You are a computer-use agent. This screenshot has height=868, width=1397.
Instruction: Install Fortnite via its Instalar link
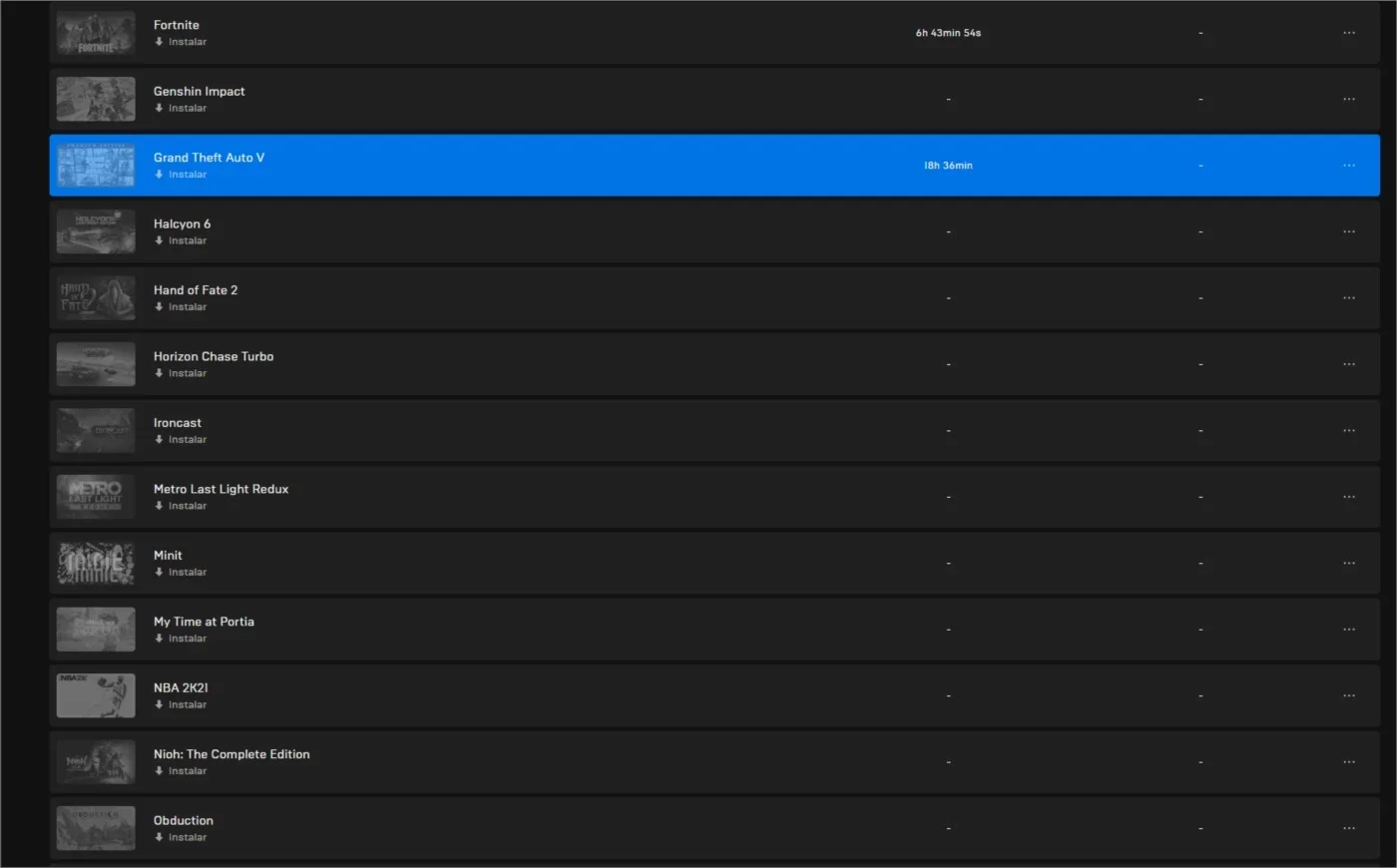click(181, 42)
